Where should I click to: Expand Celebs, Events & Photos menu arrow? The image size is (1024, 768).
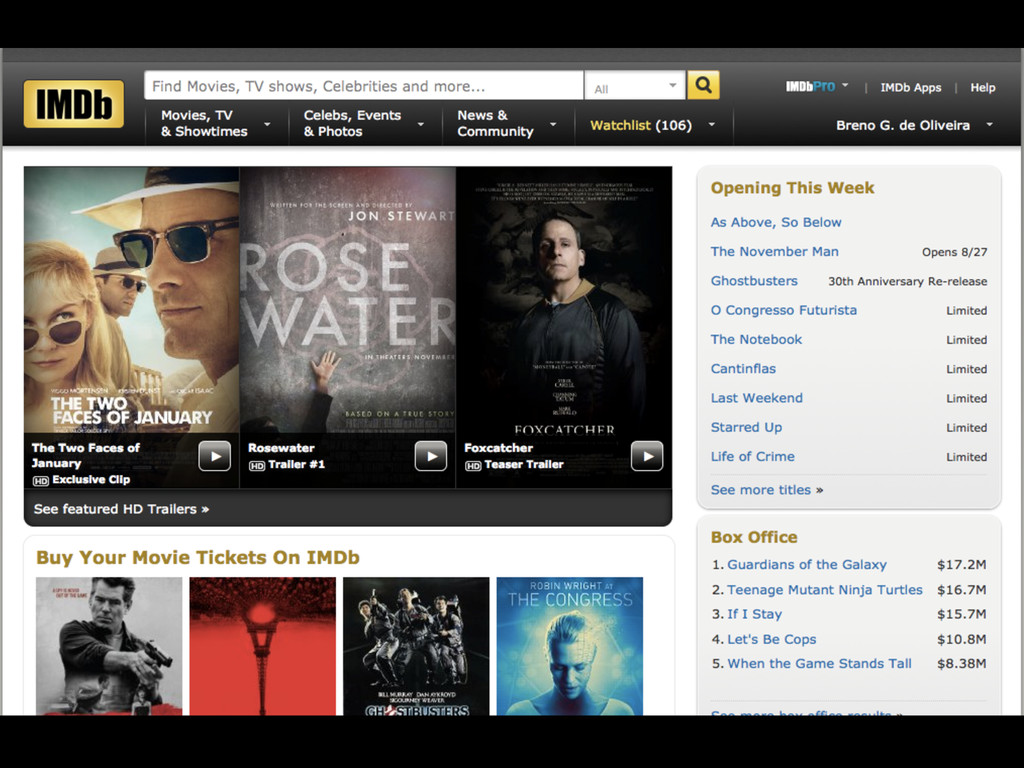click(x=421, y=123)
